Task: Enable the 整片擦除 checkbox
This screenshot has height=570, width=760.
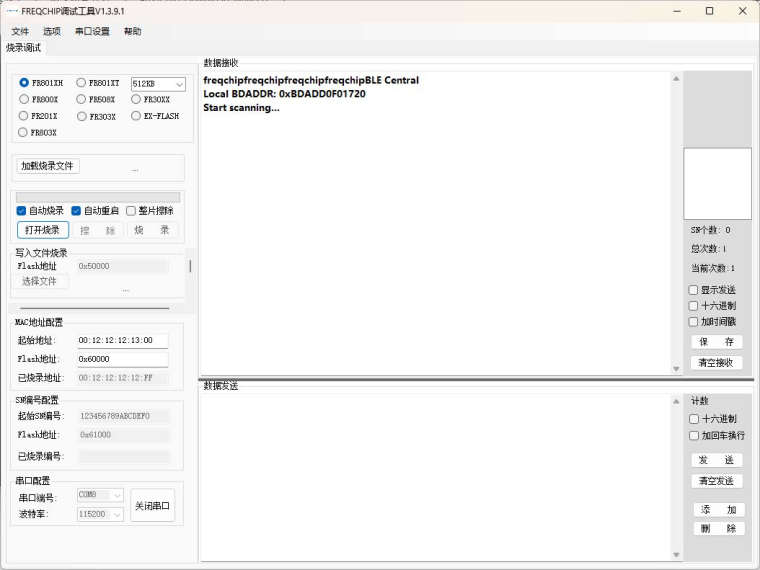Action: (x=131, y=211)
